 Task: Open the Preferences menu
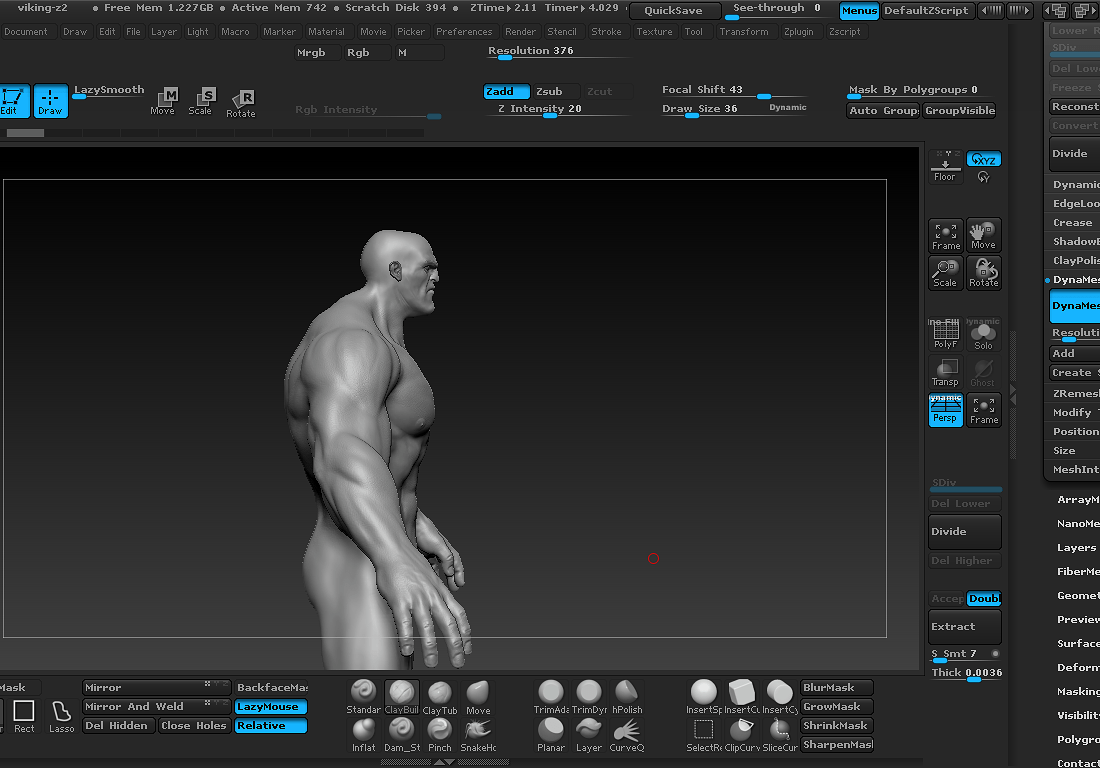[464, 32]
